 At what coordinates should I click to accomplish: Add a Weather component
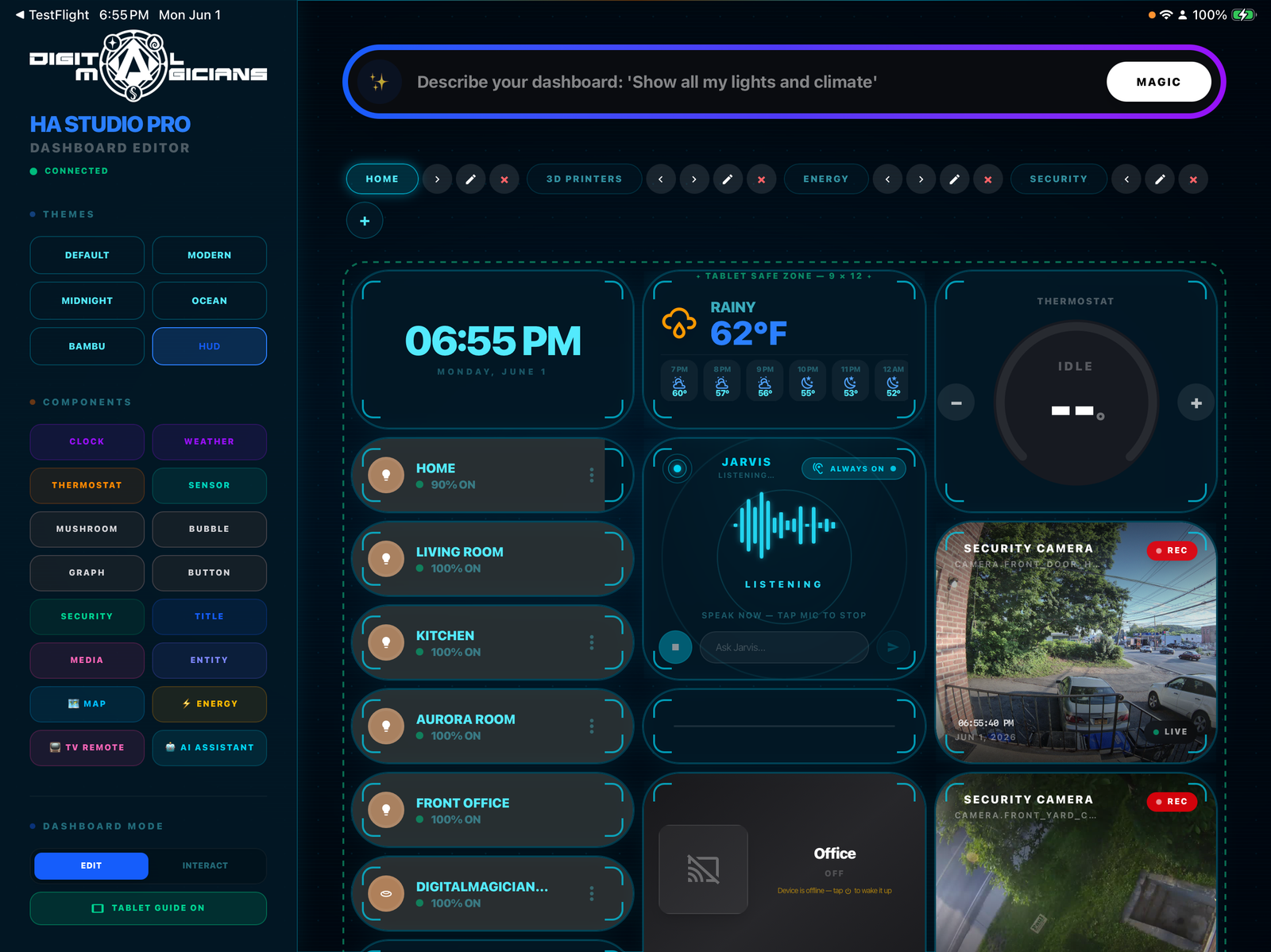(x=210, y=441)
